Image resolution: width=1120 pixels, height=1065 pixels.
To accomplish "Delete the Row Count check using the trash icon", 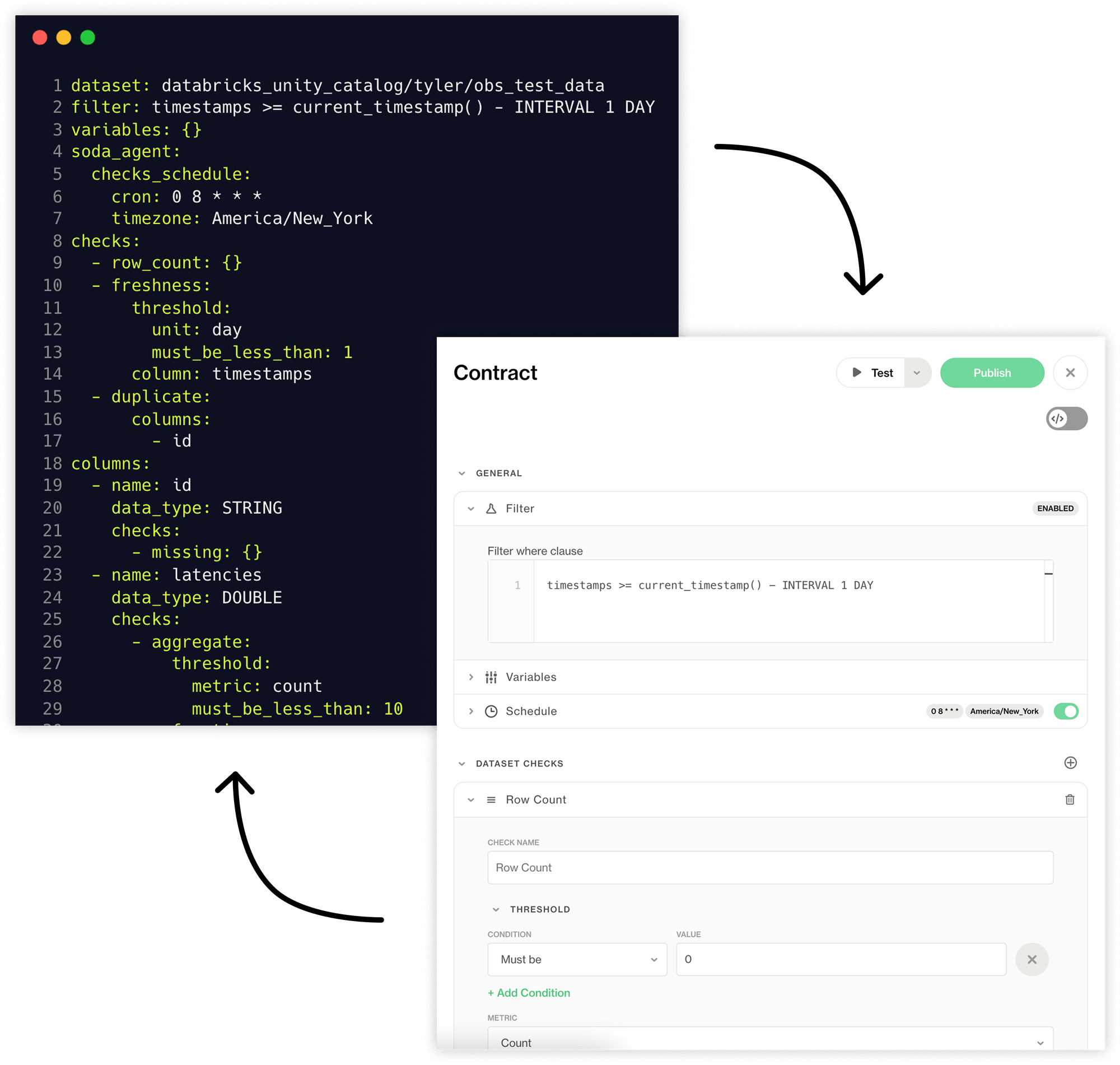I will pos(1070,799).
